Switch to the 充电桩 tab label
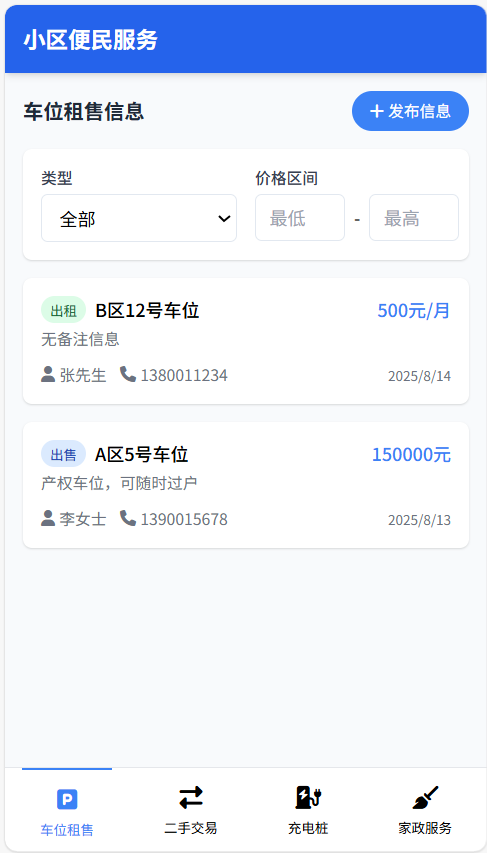 pyautogui.click(x=308, y=828)
